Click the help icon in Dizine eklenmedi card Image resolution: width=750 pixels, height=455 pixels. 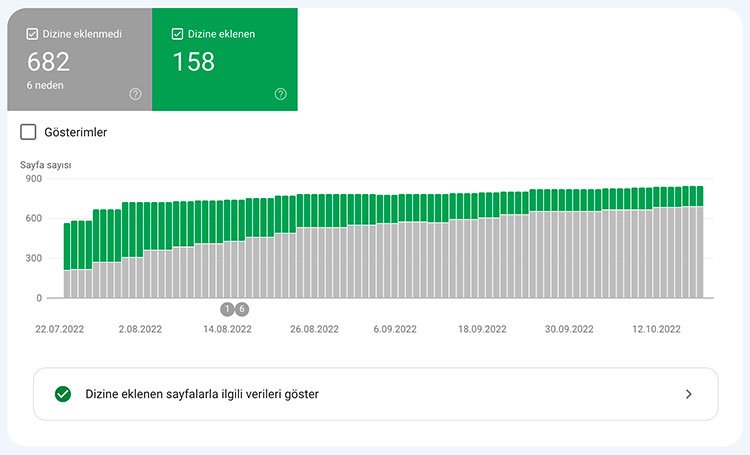click(x=135, y=94)
